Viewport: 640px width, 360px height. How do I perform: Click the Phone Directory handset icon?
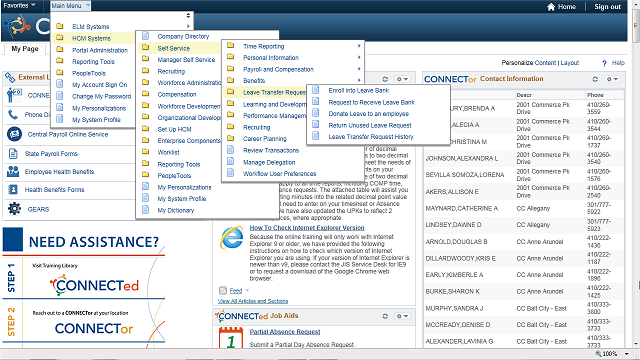pyautogui.click(x=13, y=115)
